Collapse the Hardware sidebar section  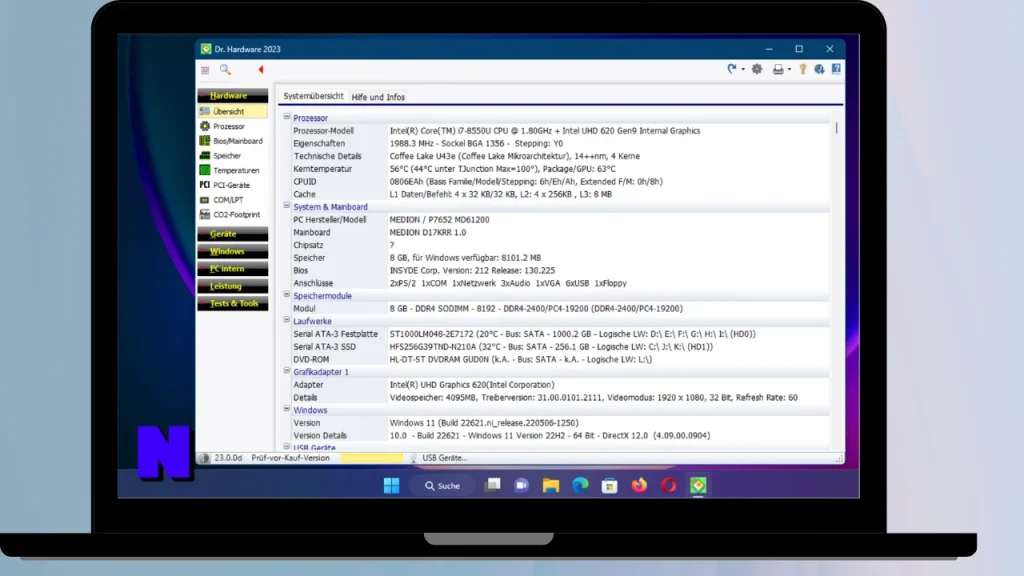pyautogui.click(x=232, y=95)
